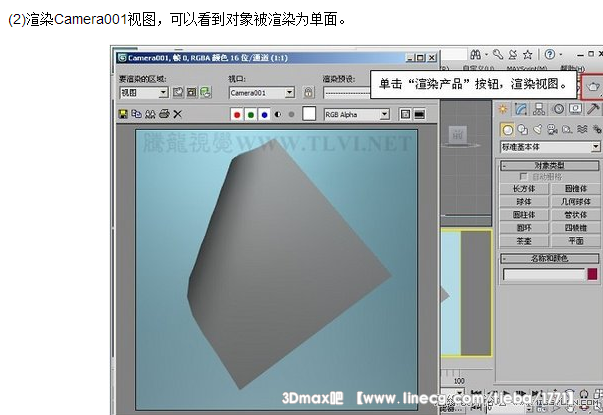Open the Modify panel tab
This screenshot has width=603, height=415.
click(x=522, y=108)
